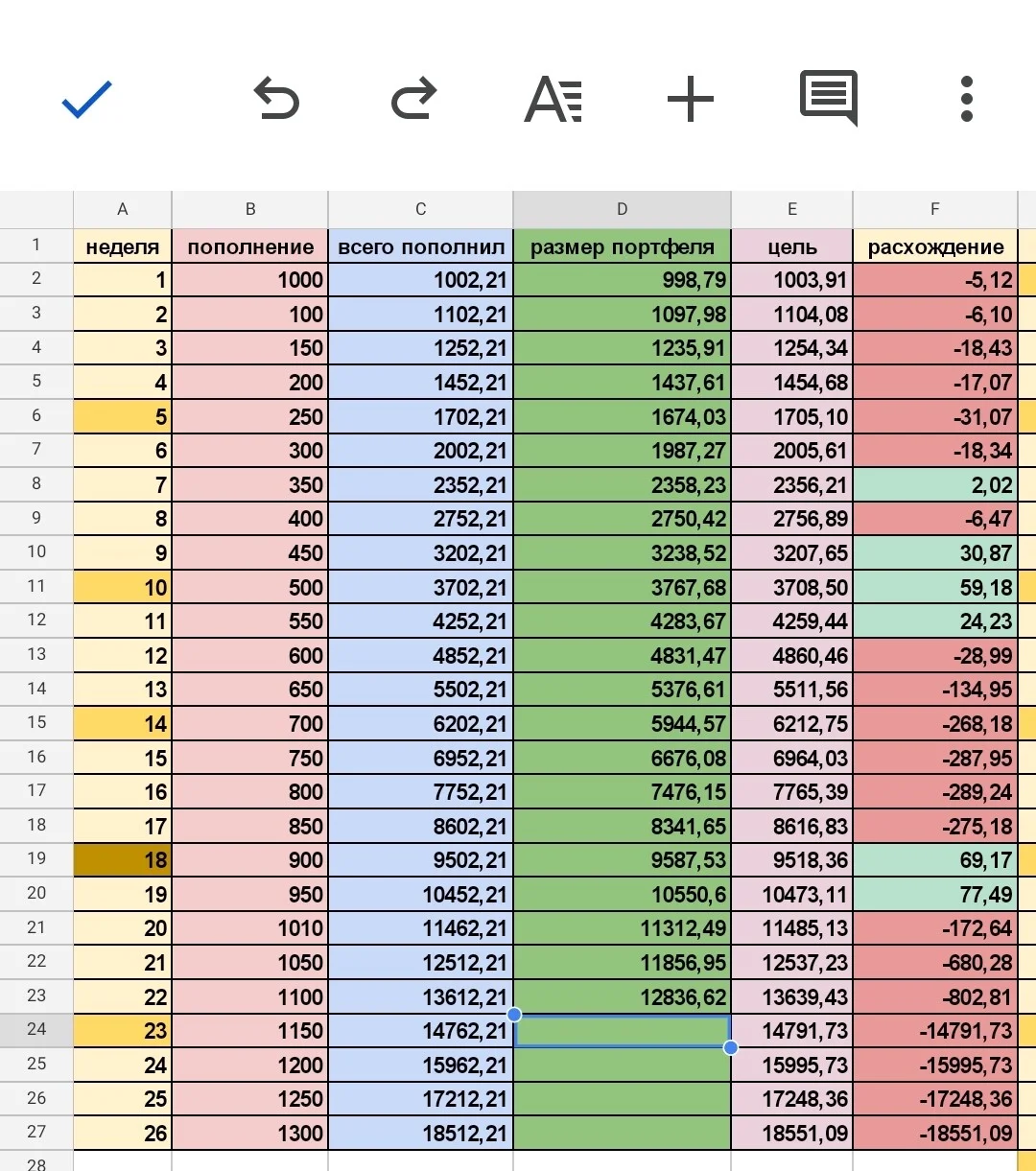Select the lower-right blue selection handle
This screenshot has height=1171, width=1036.
pos(731,1048)
